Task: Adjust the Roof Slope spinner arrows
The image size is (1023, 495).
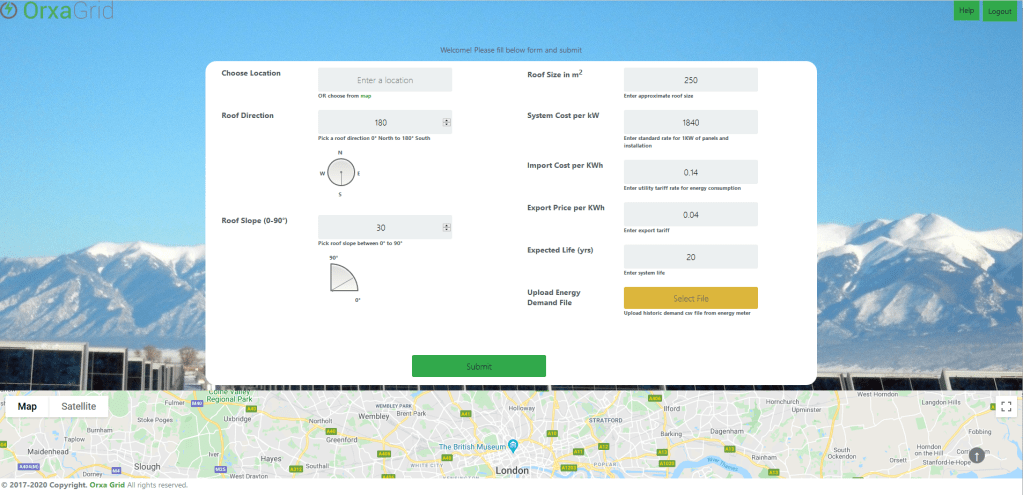Action: pyautogui.click(x=446, y=228)
